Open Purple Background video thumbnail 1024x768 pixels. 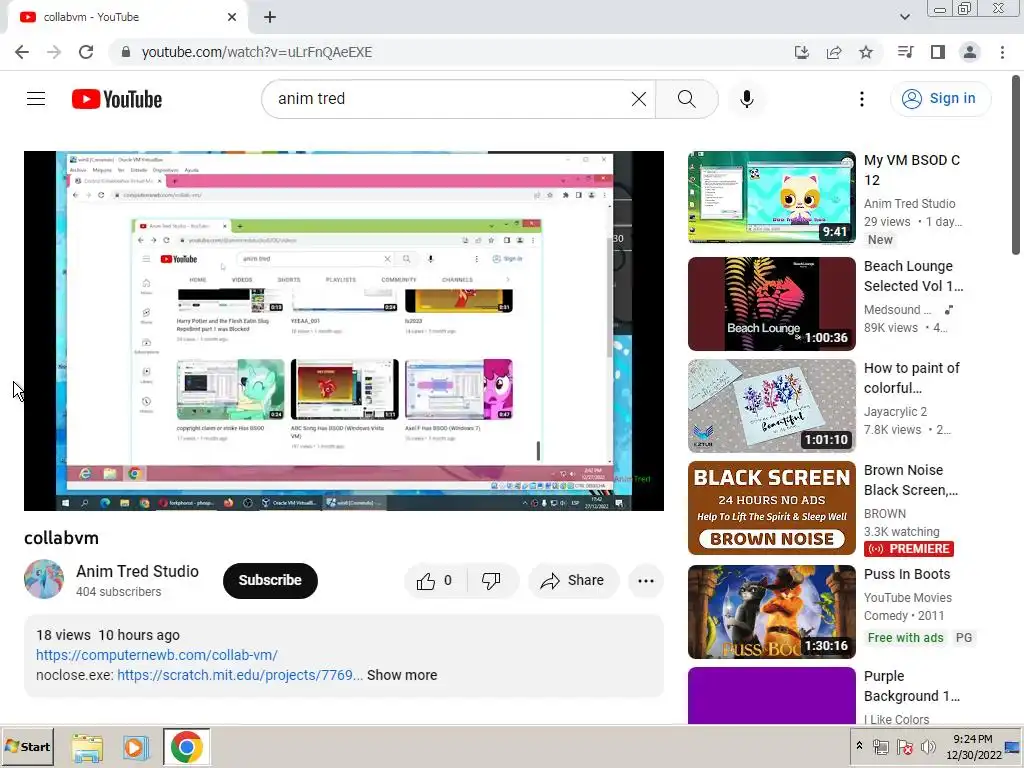[771, 696]
